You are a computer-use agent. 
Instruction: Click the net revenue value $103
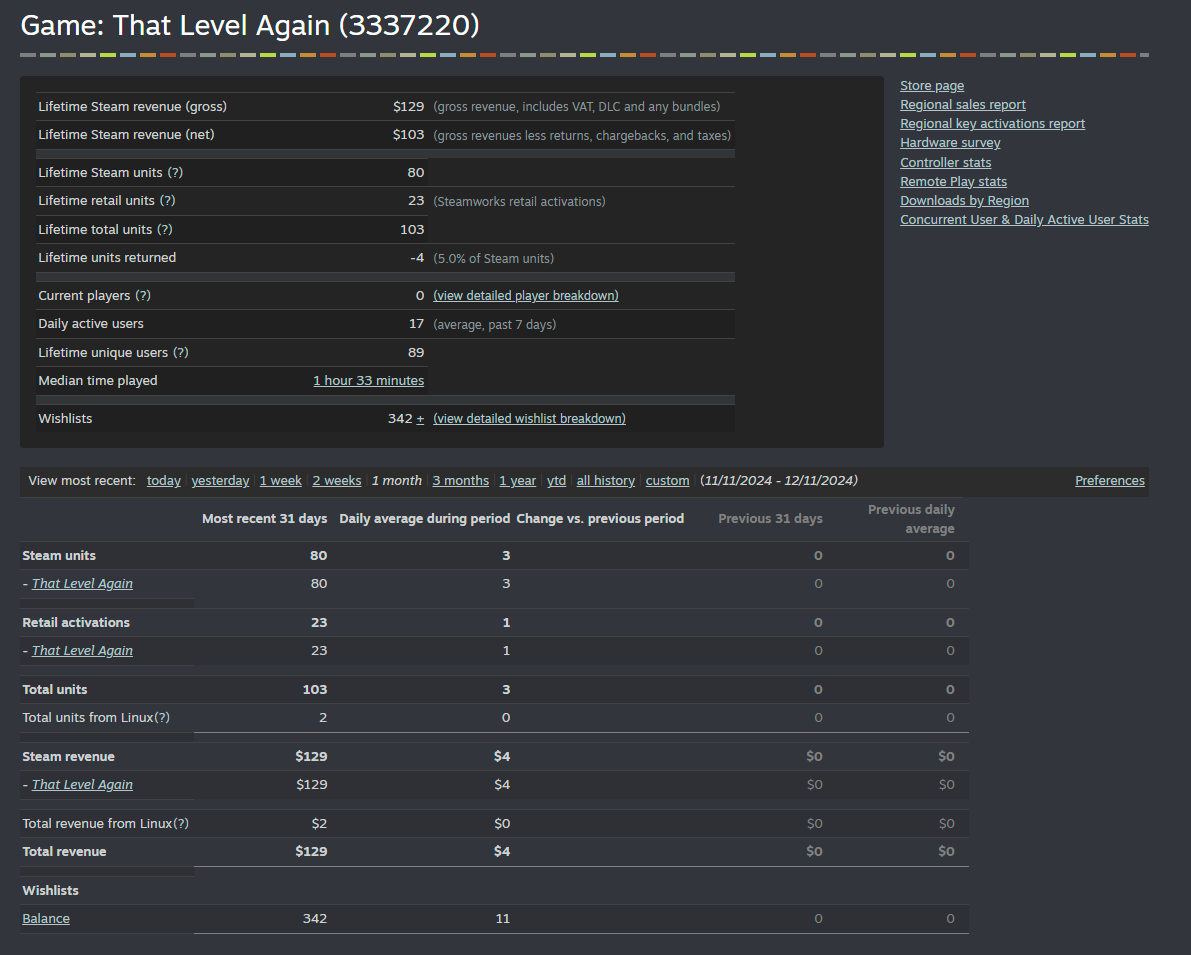(x=409, y=134)
